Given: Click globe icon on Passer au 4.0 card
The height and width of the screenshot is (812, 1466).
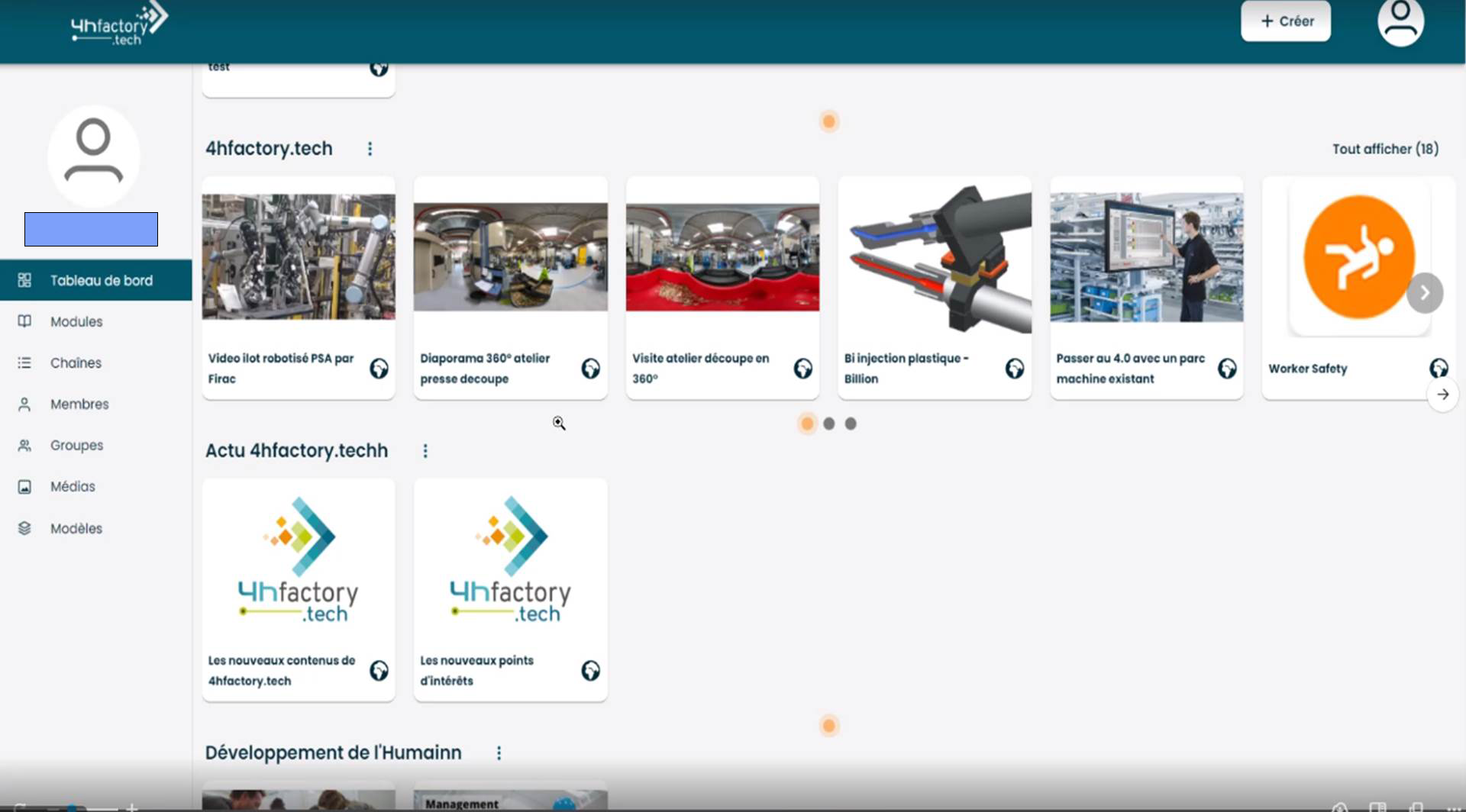Looking at the screenshot, I should (1227, 369).
